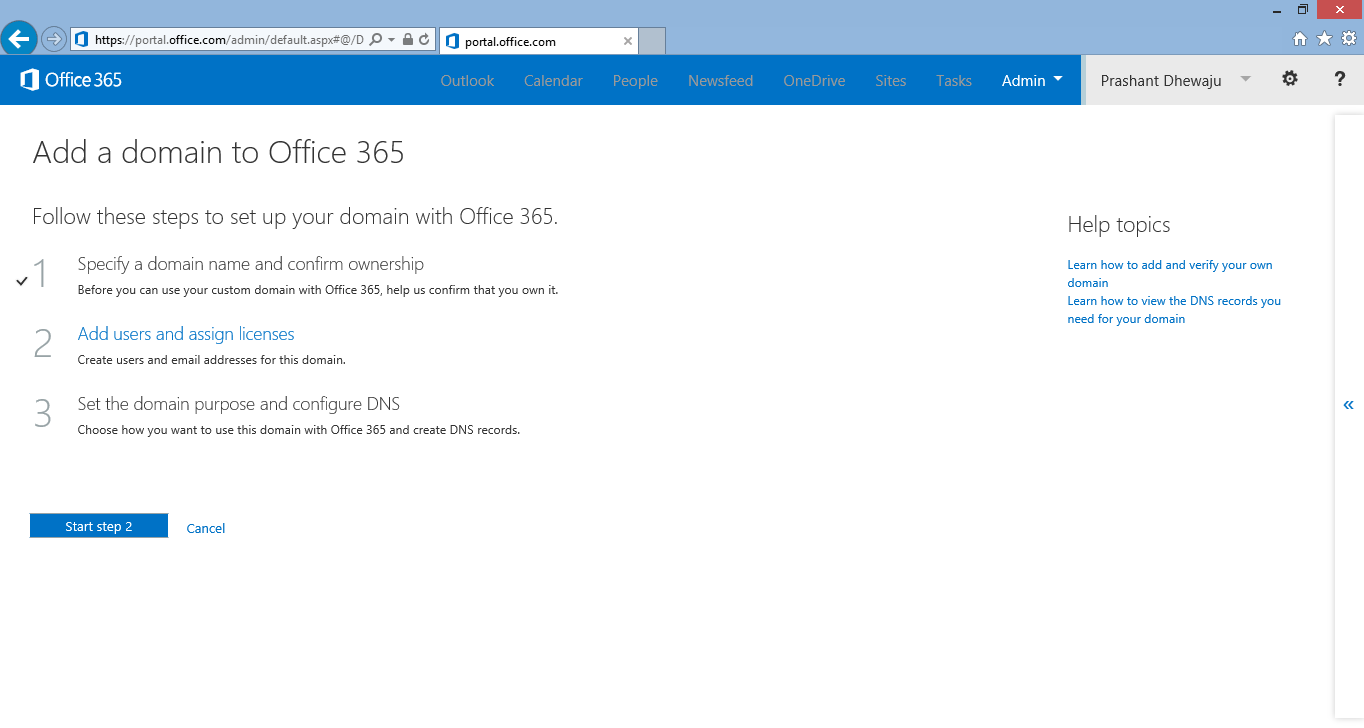Image resolution: width=1364 pixels, height=728 pixels.
Task: Open Outlook from the top navigation
Action: [467, 81]
